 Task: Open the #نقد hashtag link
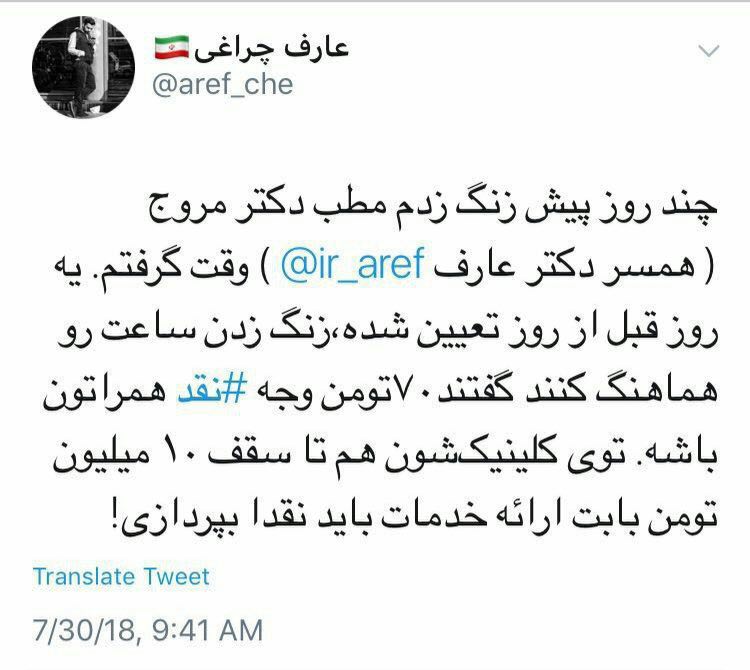click(212, 389)
